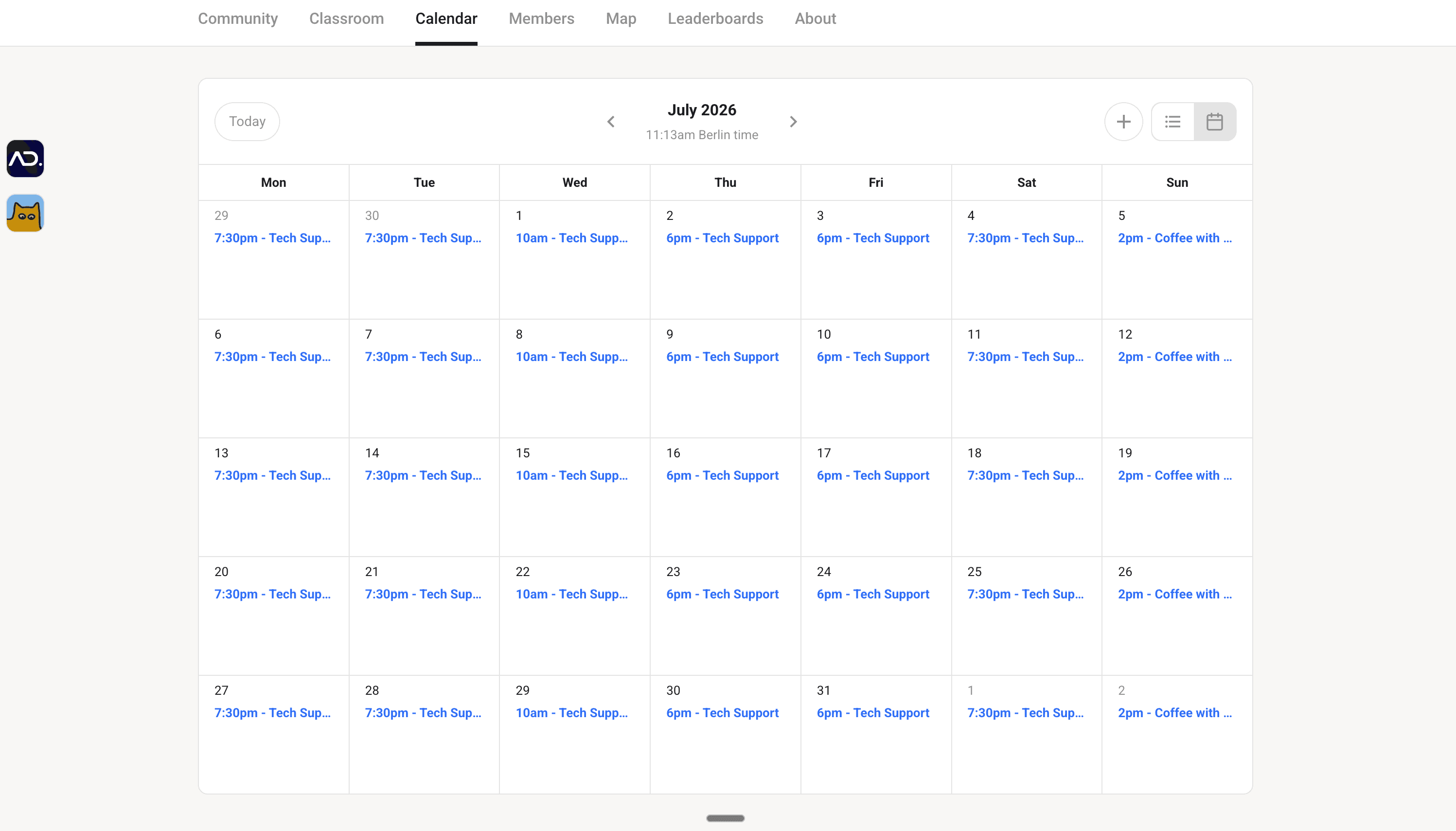Open the Classroom tab
The image size is (1456, 831).
(x=346, y=19)
